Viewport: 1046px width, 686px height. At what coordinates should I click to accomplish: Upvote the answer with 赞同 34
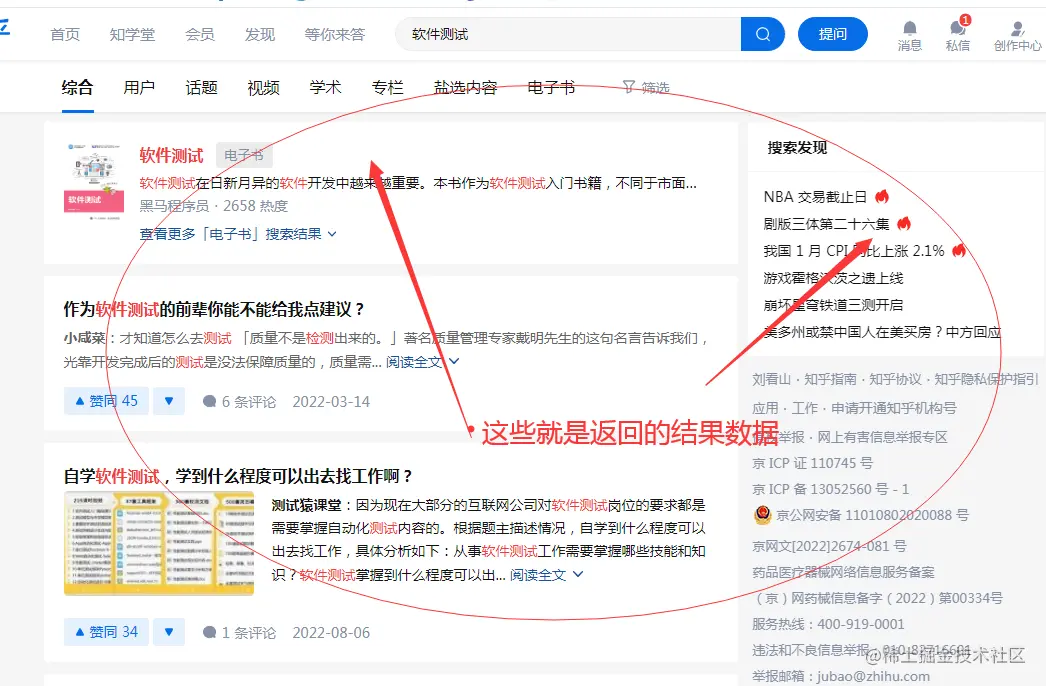point(107,632)
